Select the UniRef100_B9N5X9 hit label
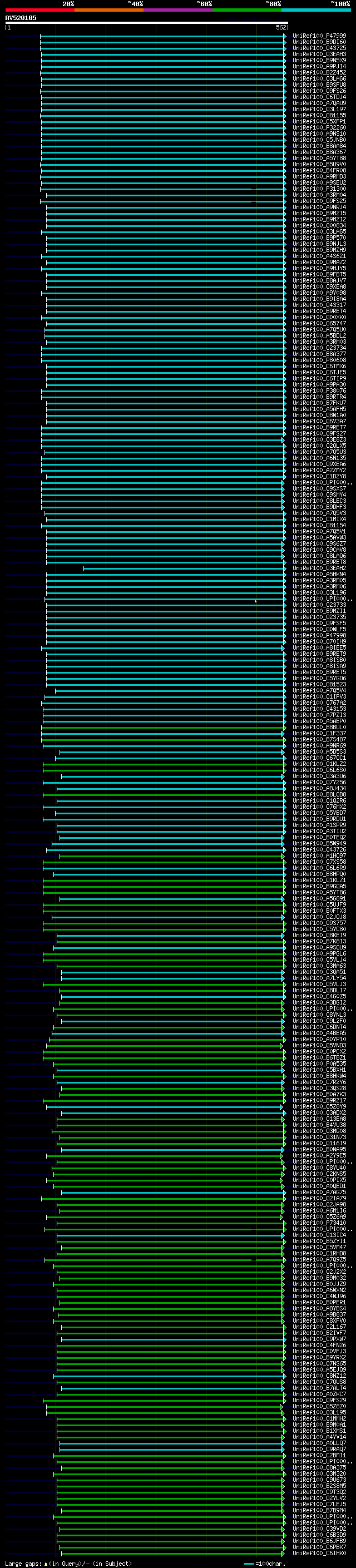 [319, 60]
